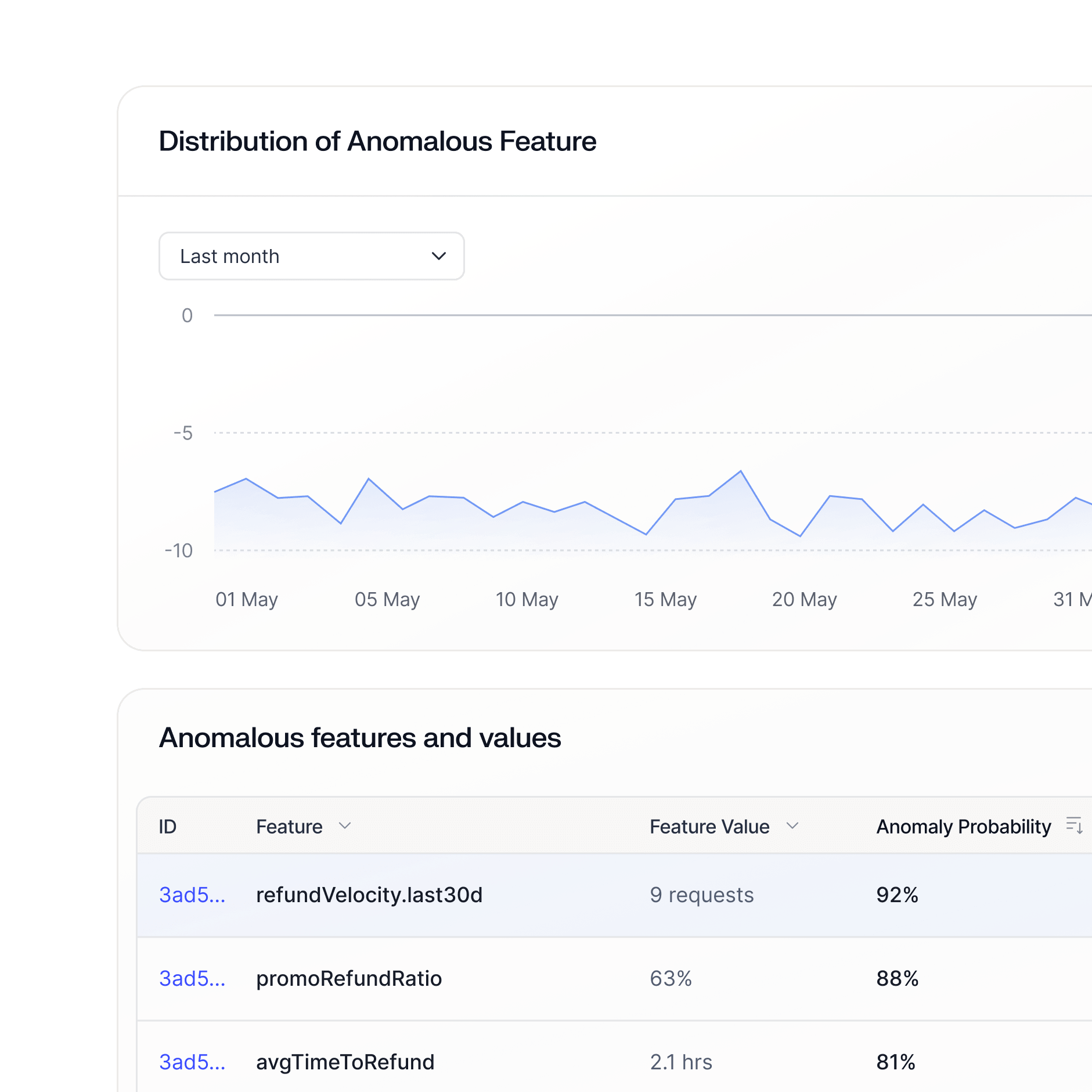Expand the Feature Value column chevron
Screen dimensions: 1092x1092
click(792, 826)
